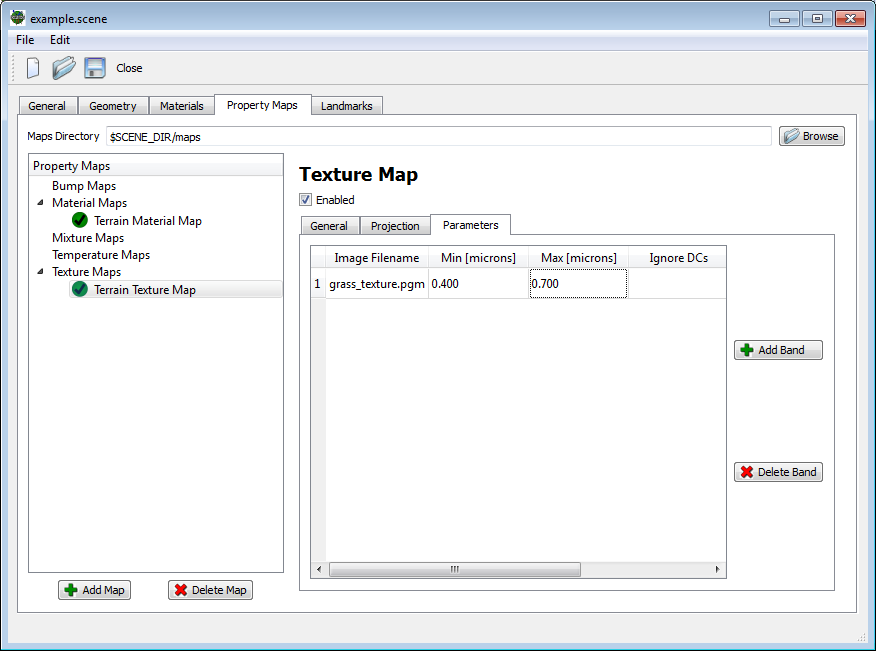The height and width of the screenshot is (651, 876).
Task: Open the File menu
Action: [25, 40]
